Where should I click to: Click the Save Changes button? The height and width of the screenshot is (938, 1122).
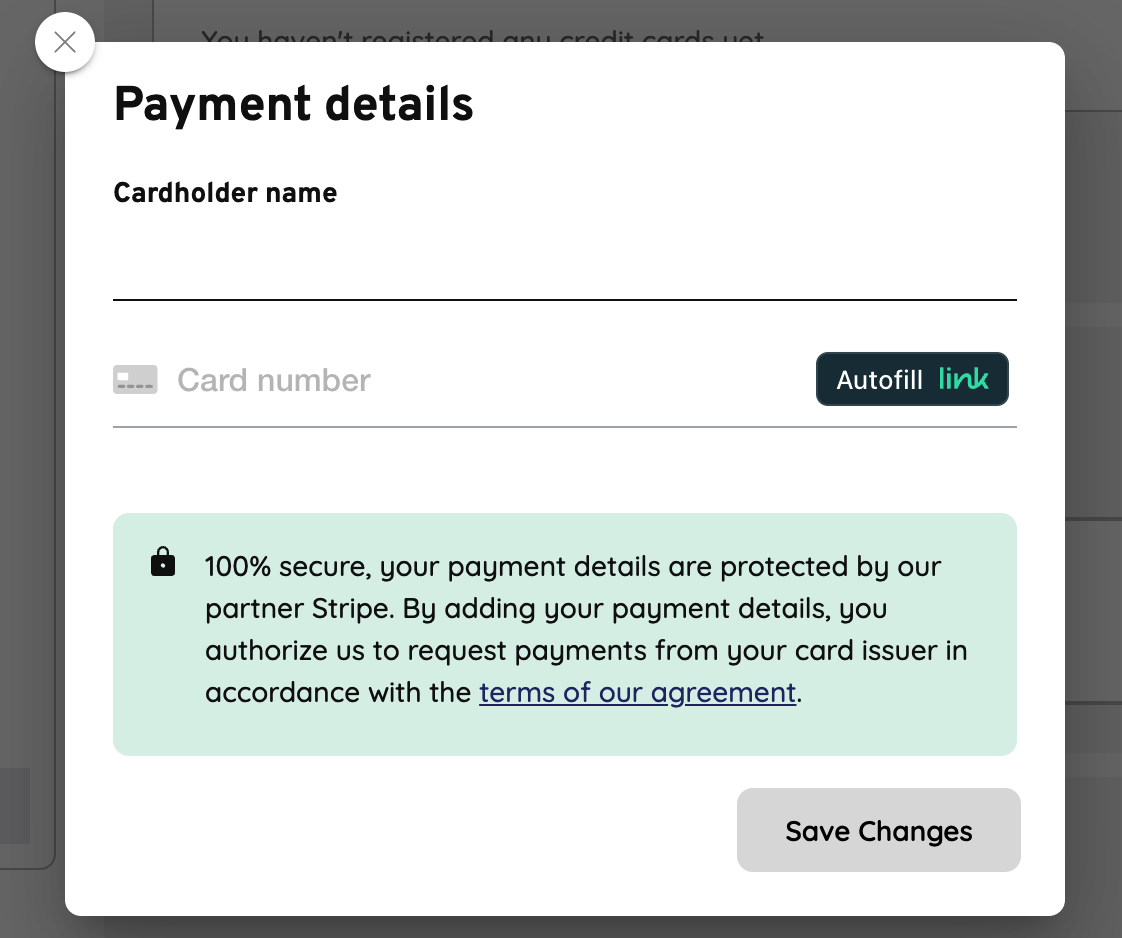tap(878, 830)
